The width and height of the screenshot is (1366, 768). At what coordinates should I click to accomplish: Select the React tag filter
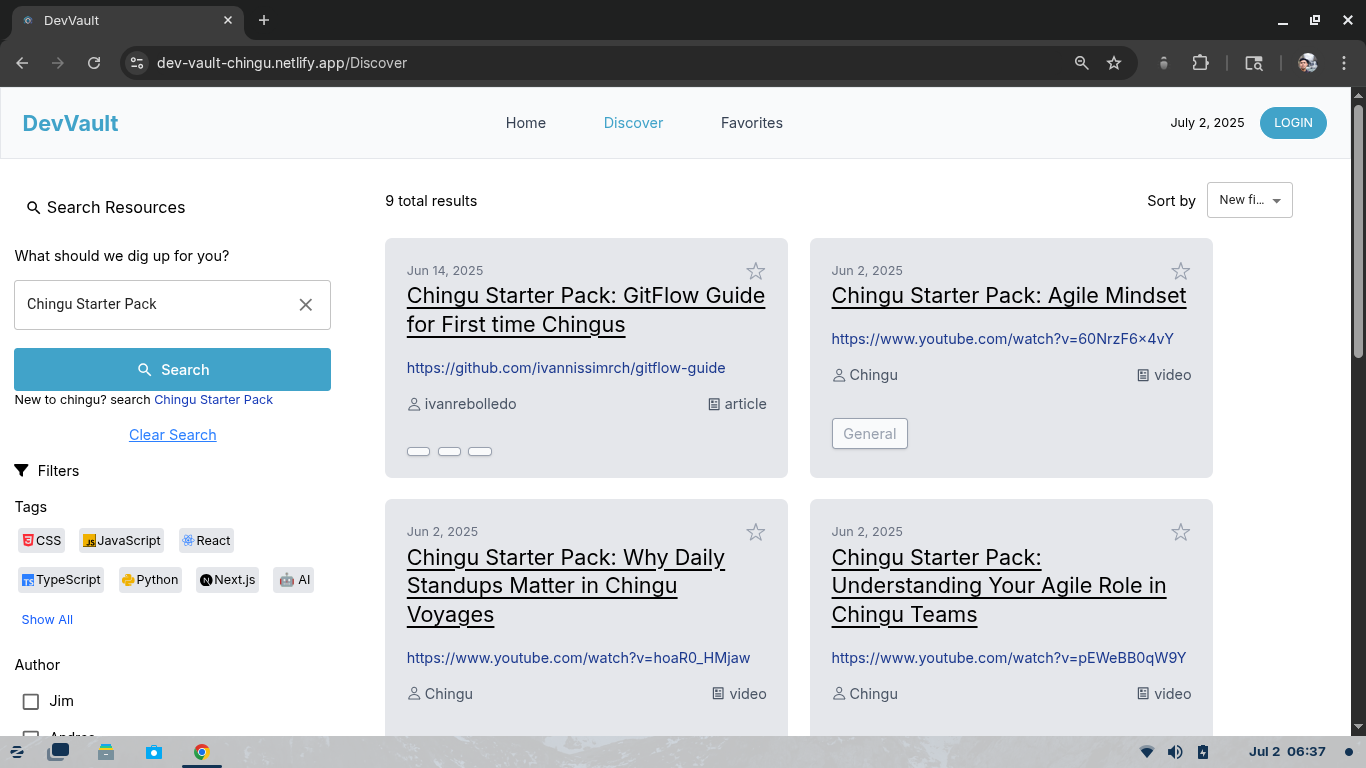pos(206,541)
